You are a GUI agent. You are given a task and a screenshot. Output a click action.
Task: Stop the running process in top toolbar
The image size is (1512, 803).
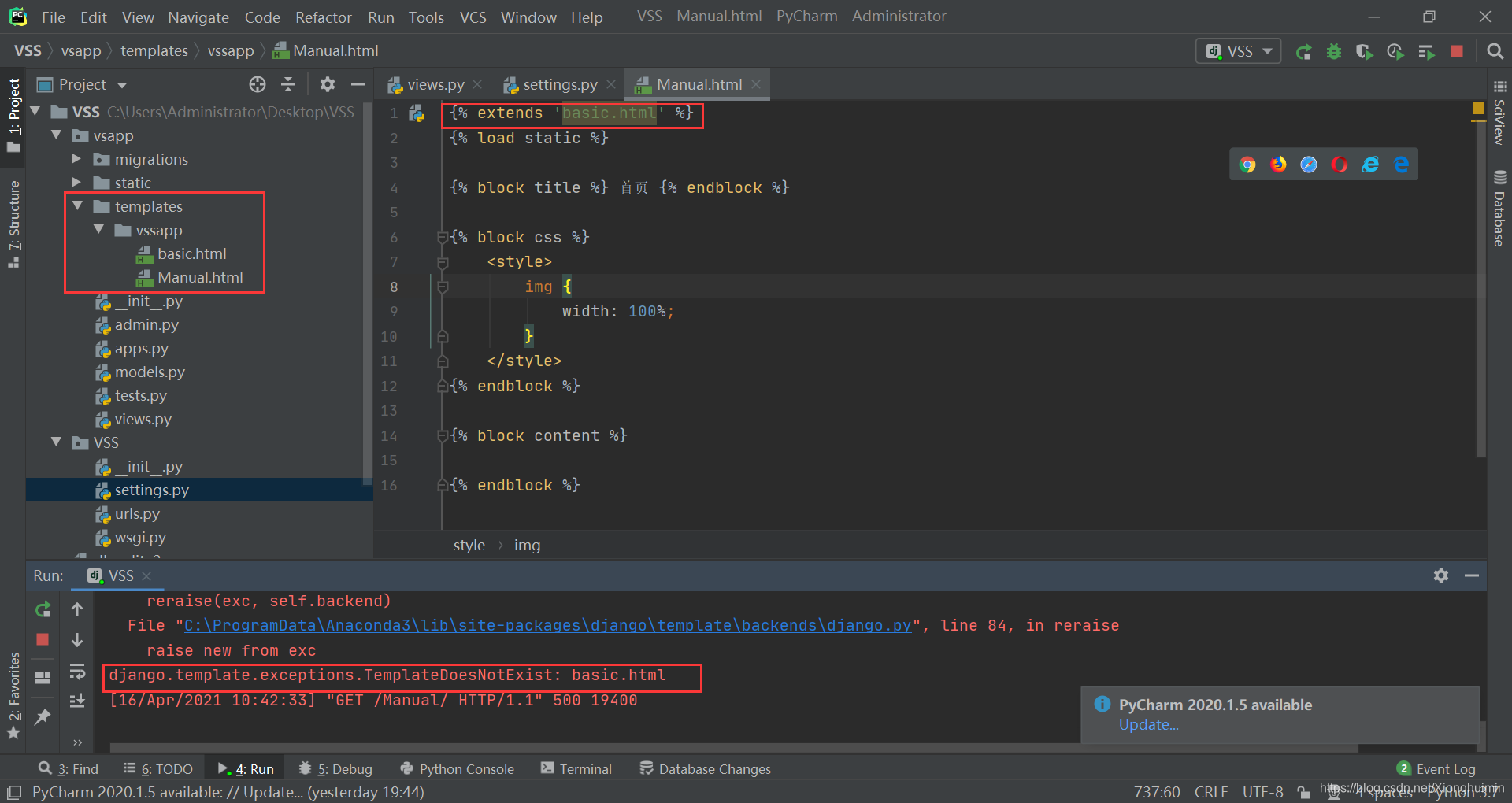click(1457, 51)
